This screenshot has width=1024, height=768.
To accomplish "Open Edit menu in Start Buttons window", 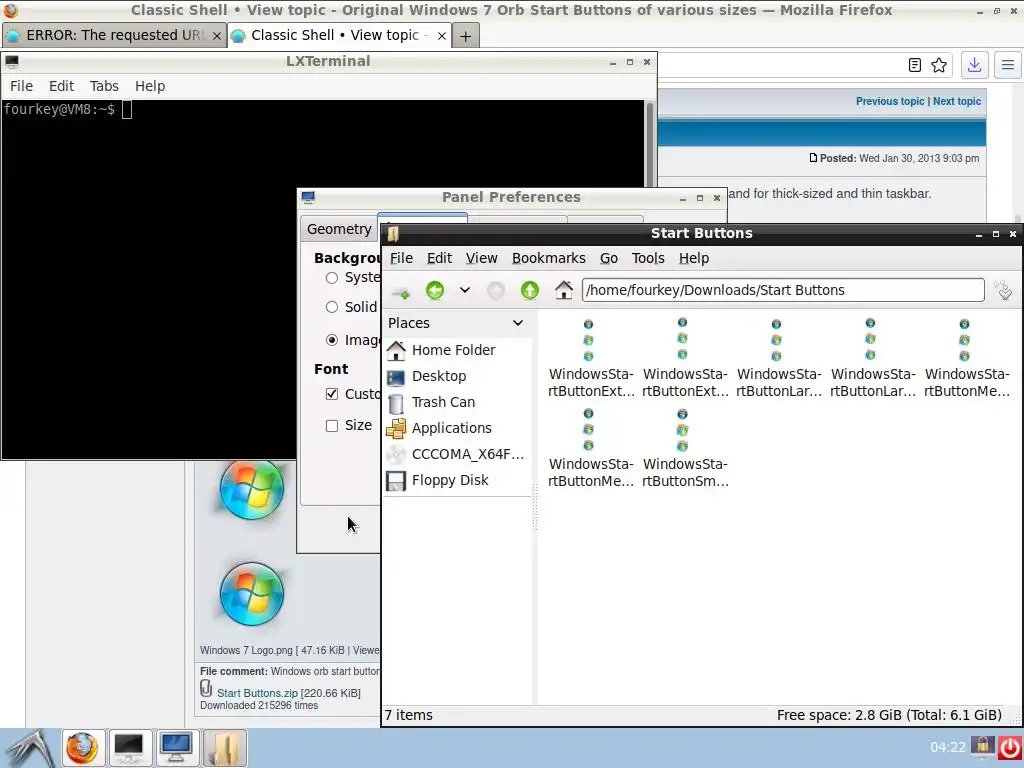I will 440,258.
